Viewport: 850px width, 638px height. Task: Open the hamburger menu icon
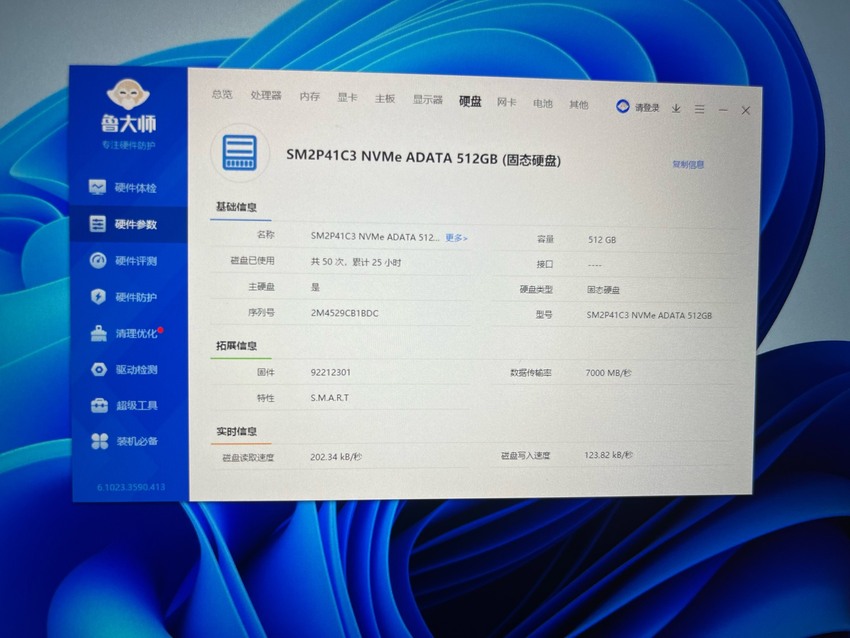(700, 109)
